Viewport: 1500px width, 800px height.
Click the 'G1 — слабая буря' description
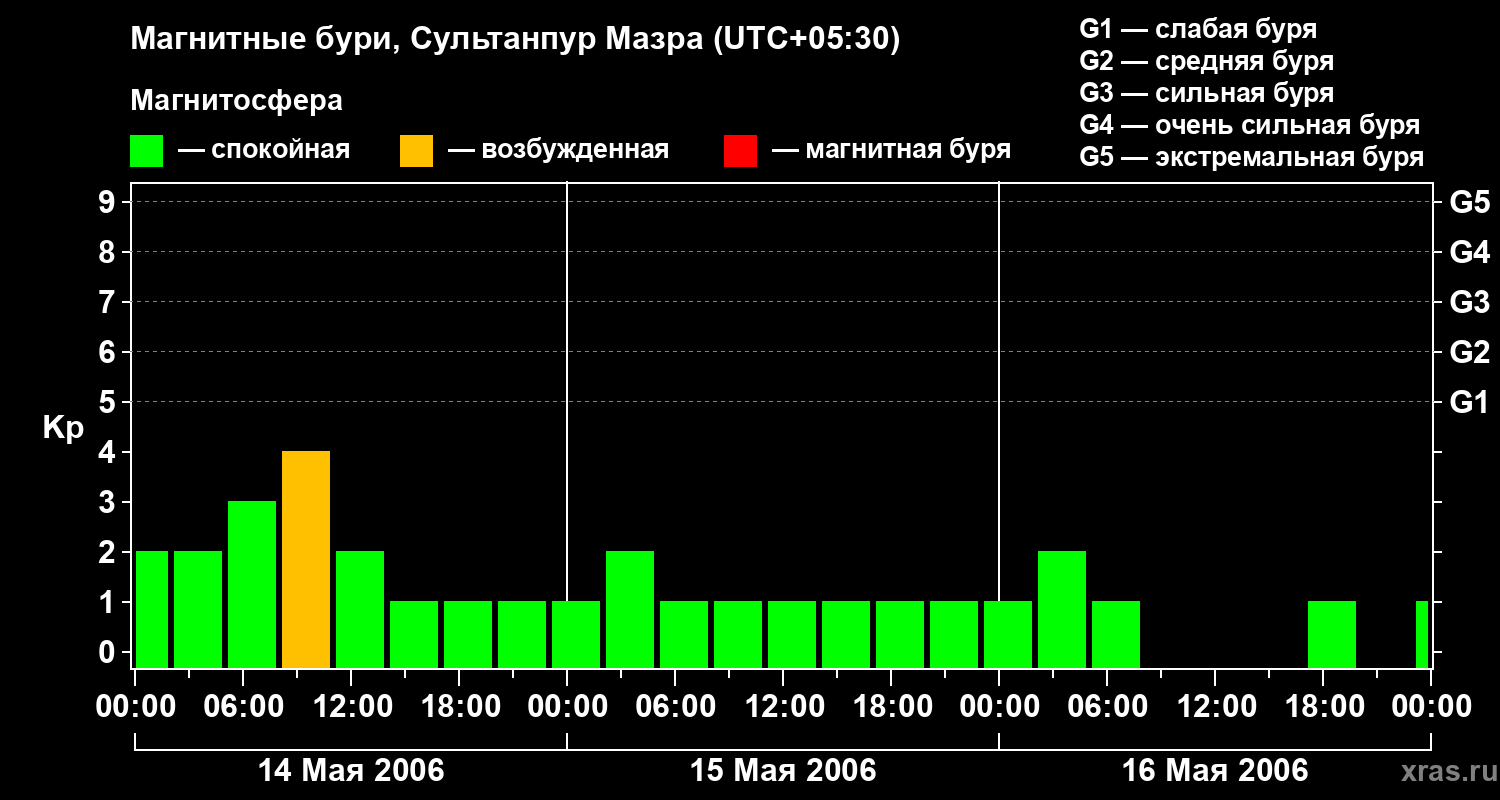point(1198,28)
